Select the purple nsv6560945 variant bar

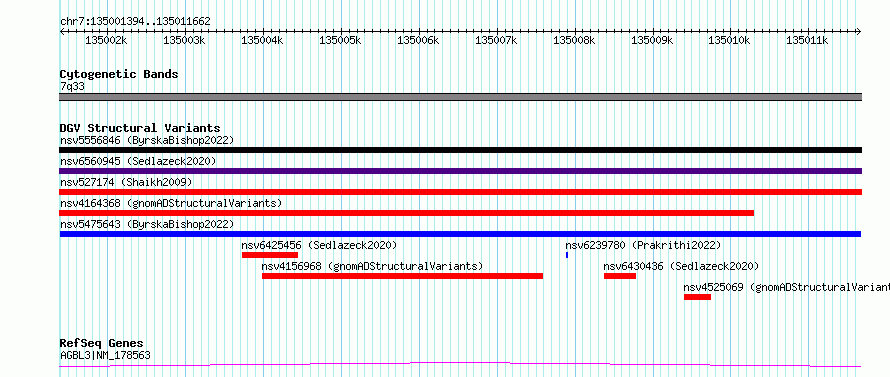[x=461, y=171]
